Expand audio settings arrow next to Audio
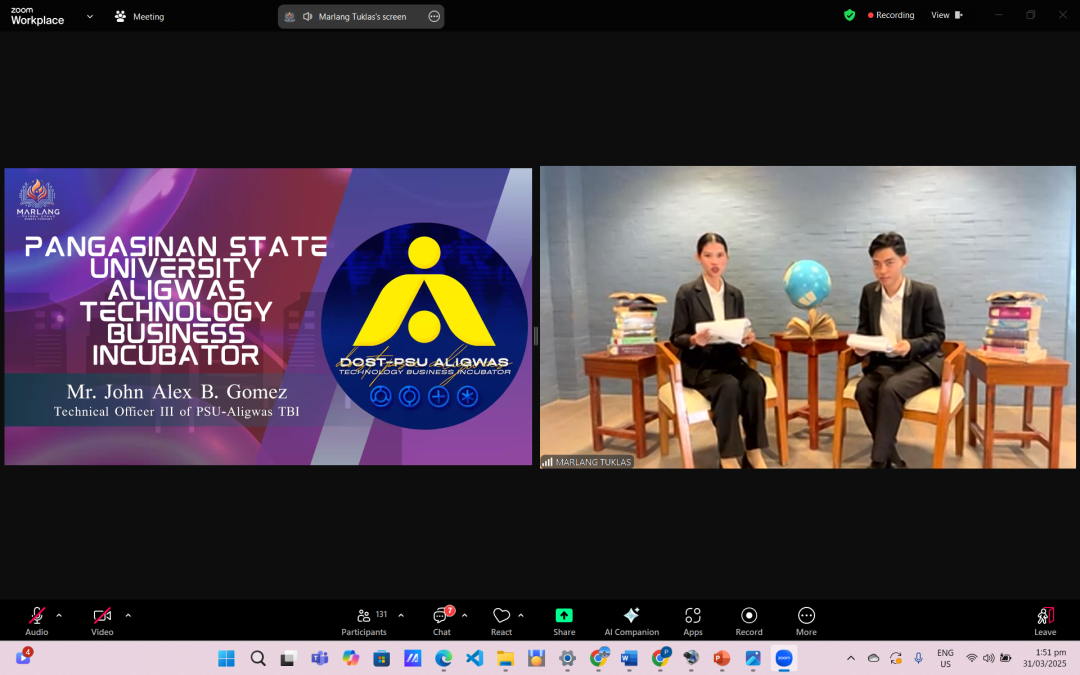1080x675 pixels. [59, 615]
